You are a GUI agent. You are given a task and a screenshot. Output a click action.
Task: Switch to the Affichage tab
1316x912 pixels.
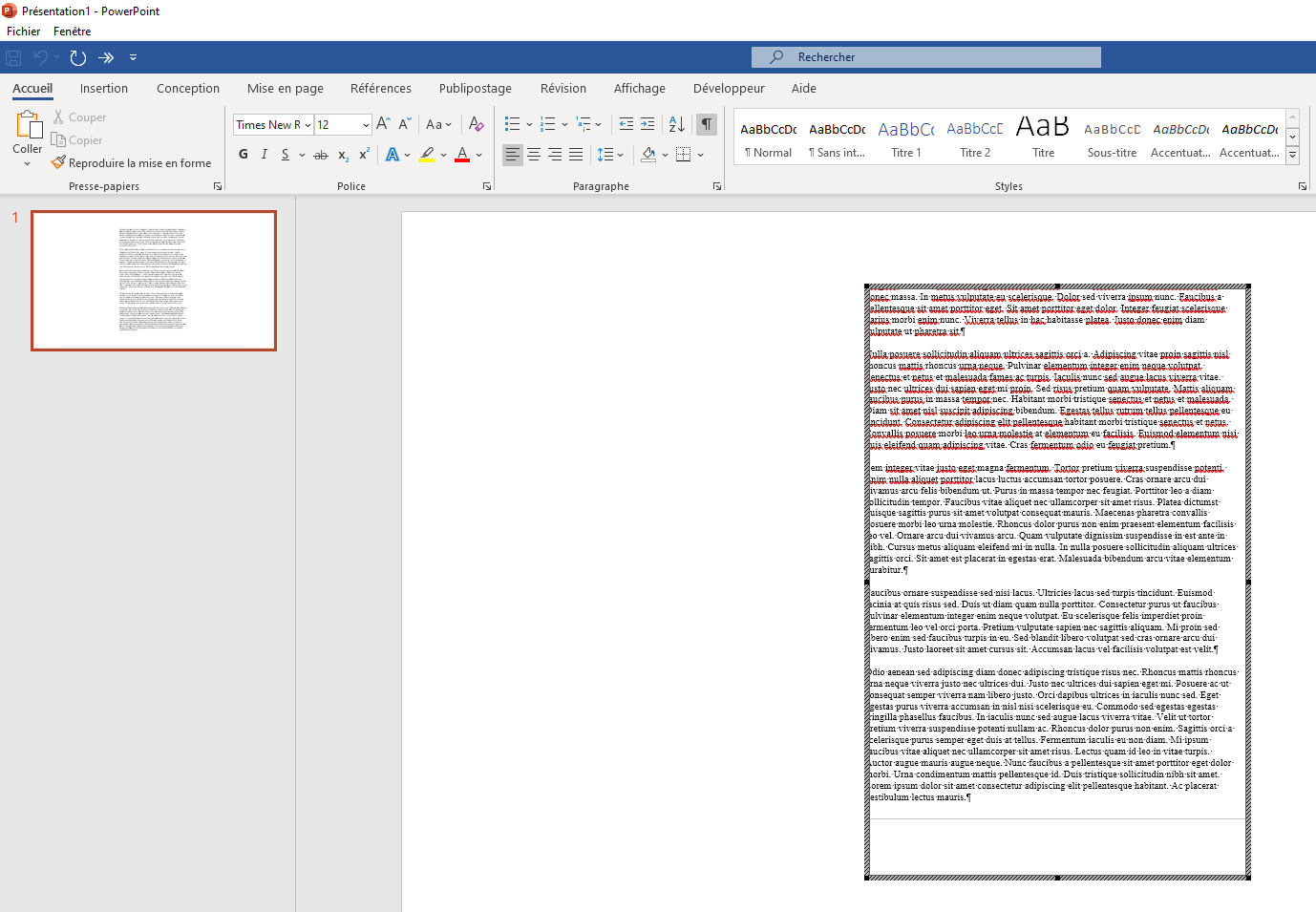coord(640,88)
